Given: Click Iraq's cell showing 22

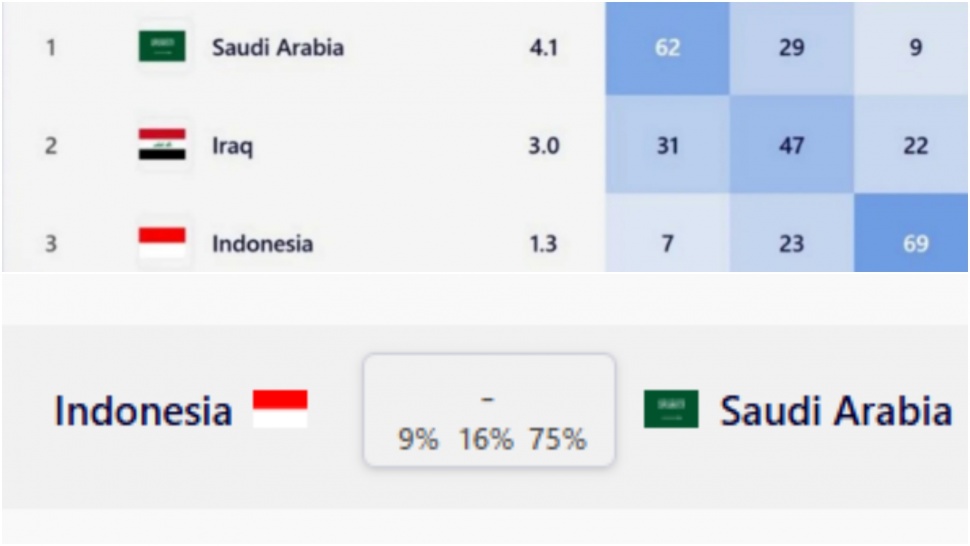Looking at the screenshot, I should coord(915,146).
